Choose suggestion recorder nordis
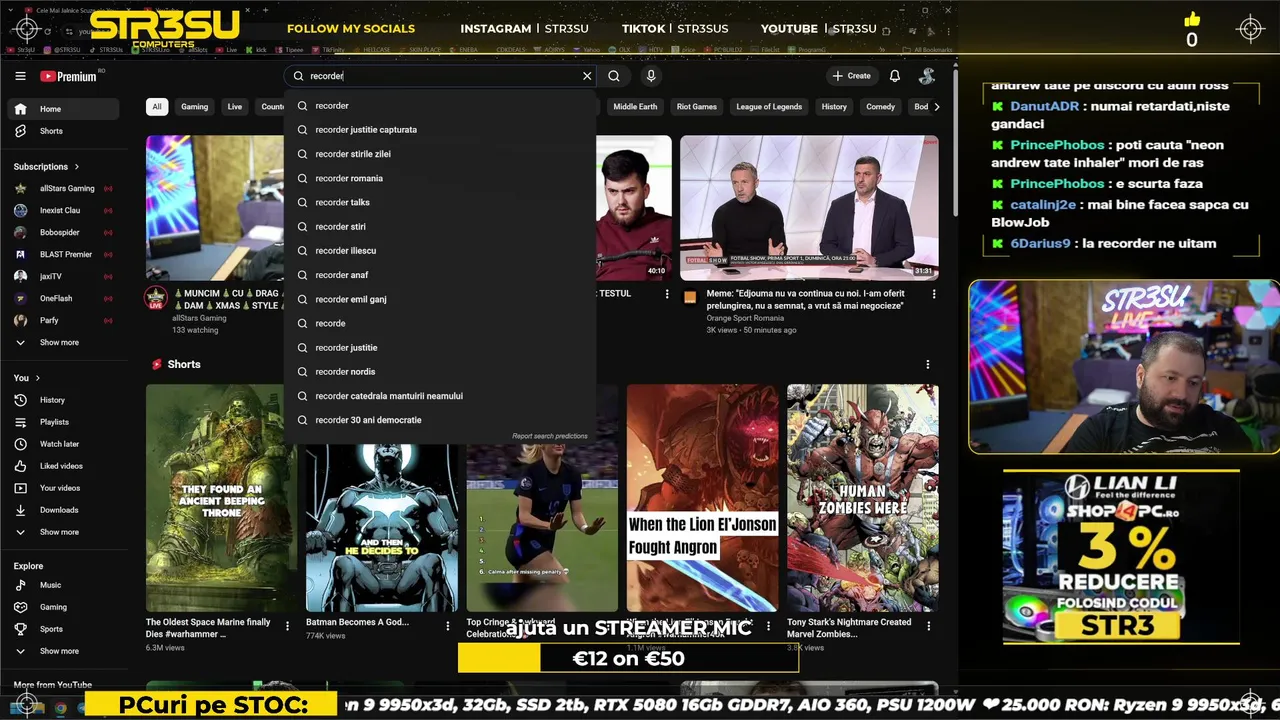This screenshot has width=1280, height=720. (x=440, y=372)
